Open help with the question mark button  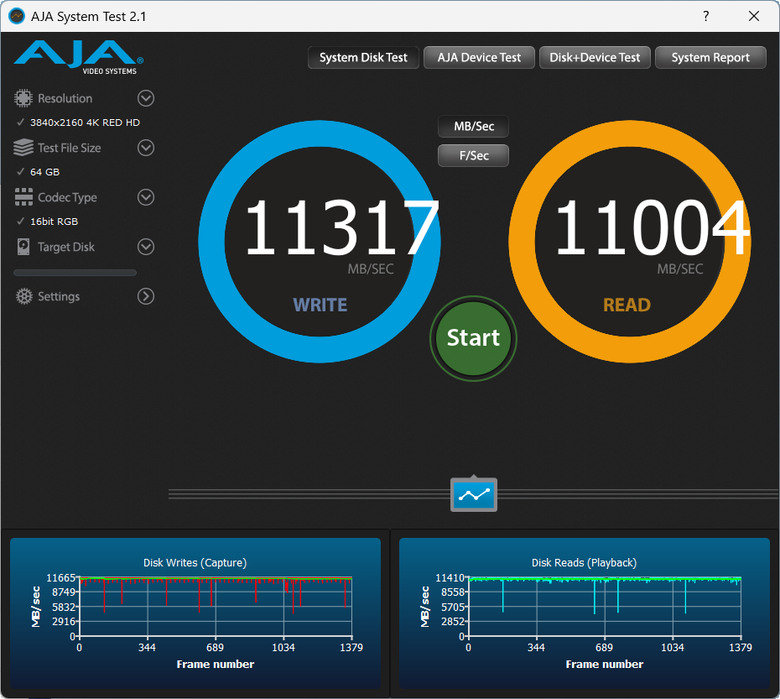pos(706,16)
